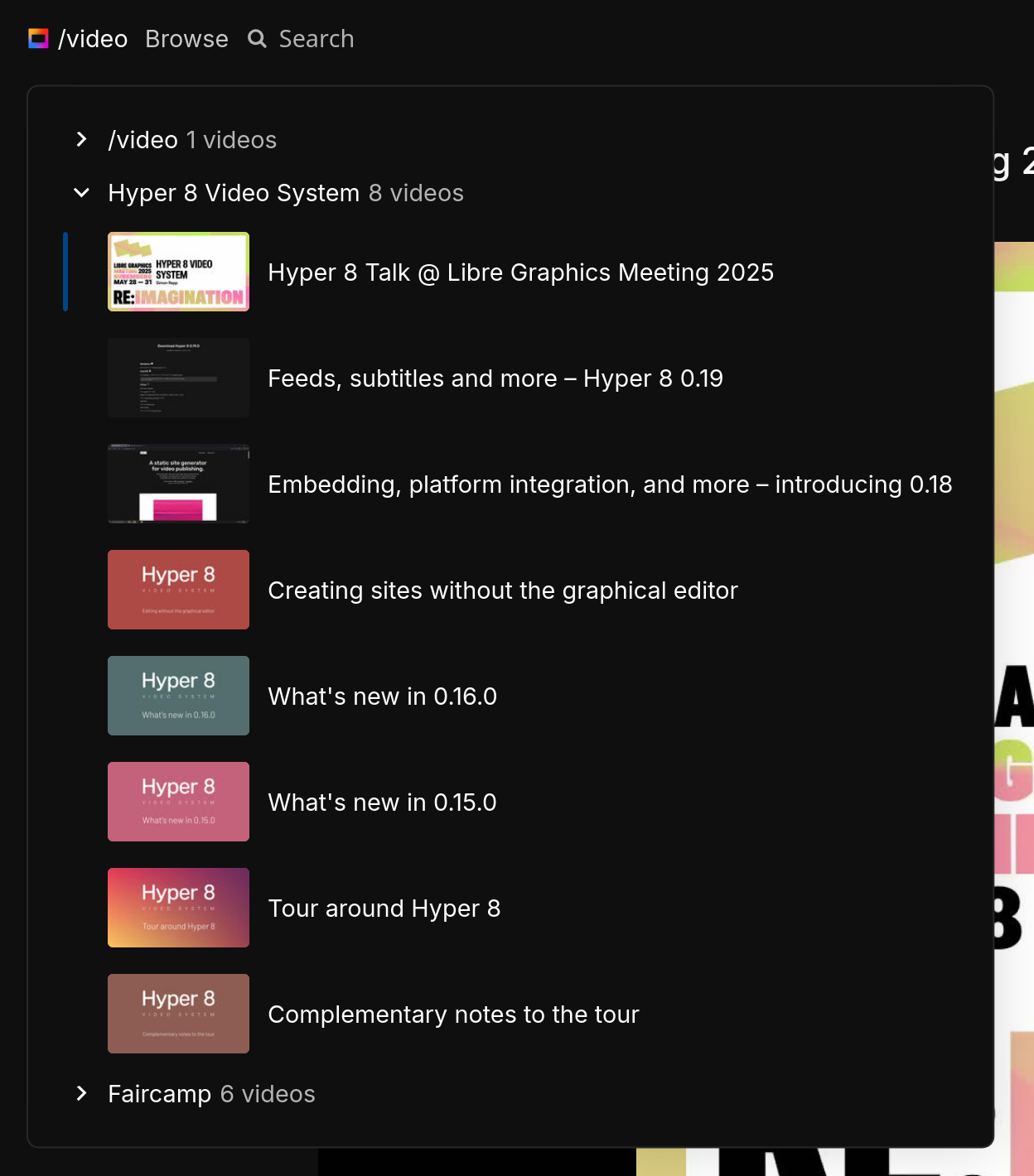The image size is (1034, 1176).
Task: Open "Feeds, subtitles and more – Hyper 8 0.19"
Action: (495, 378)
